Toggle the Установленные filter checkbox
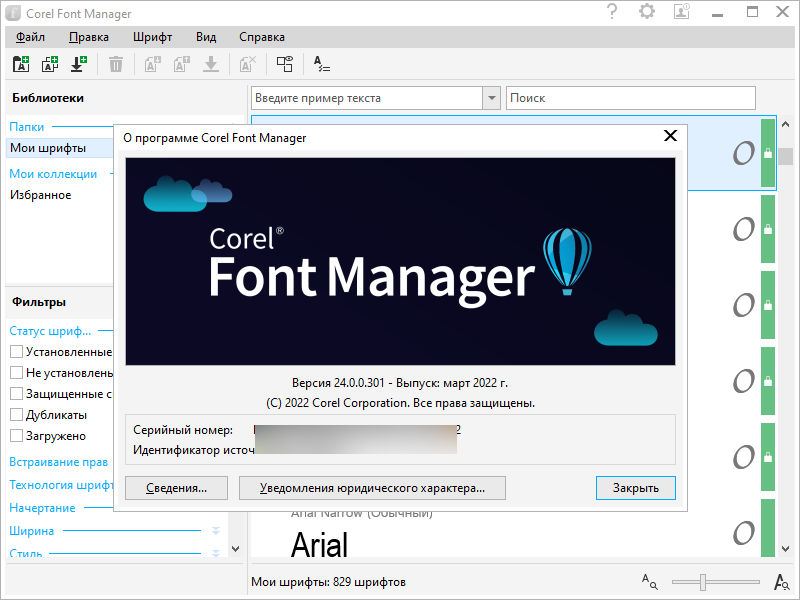 pos(17,352)
